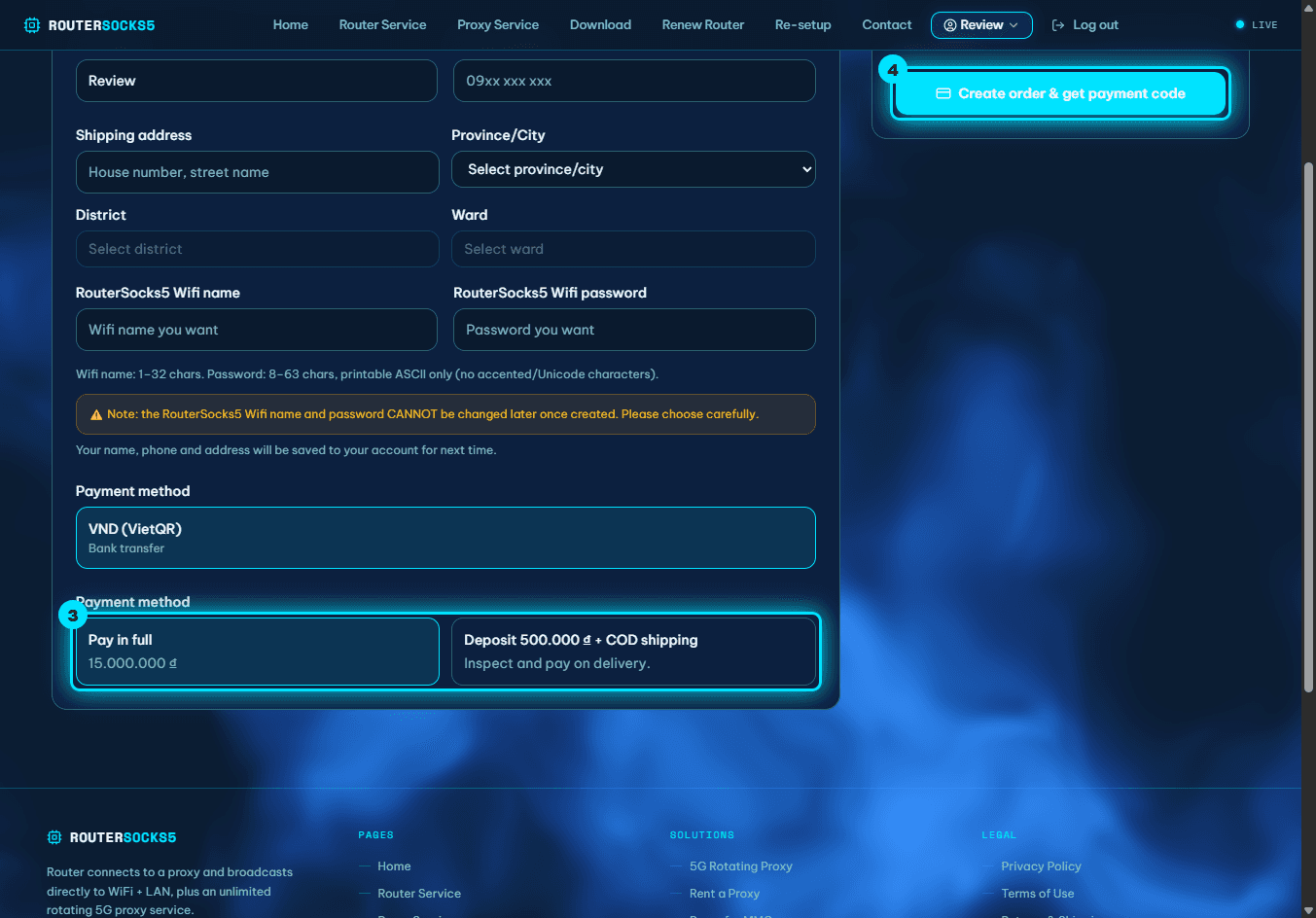Open the Download page

point(600,25)
